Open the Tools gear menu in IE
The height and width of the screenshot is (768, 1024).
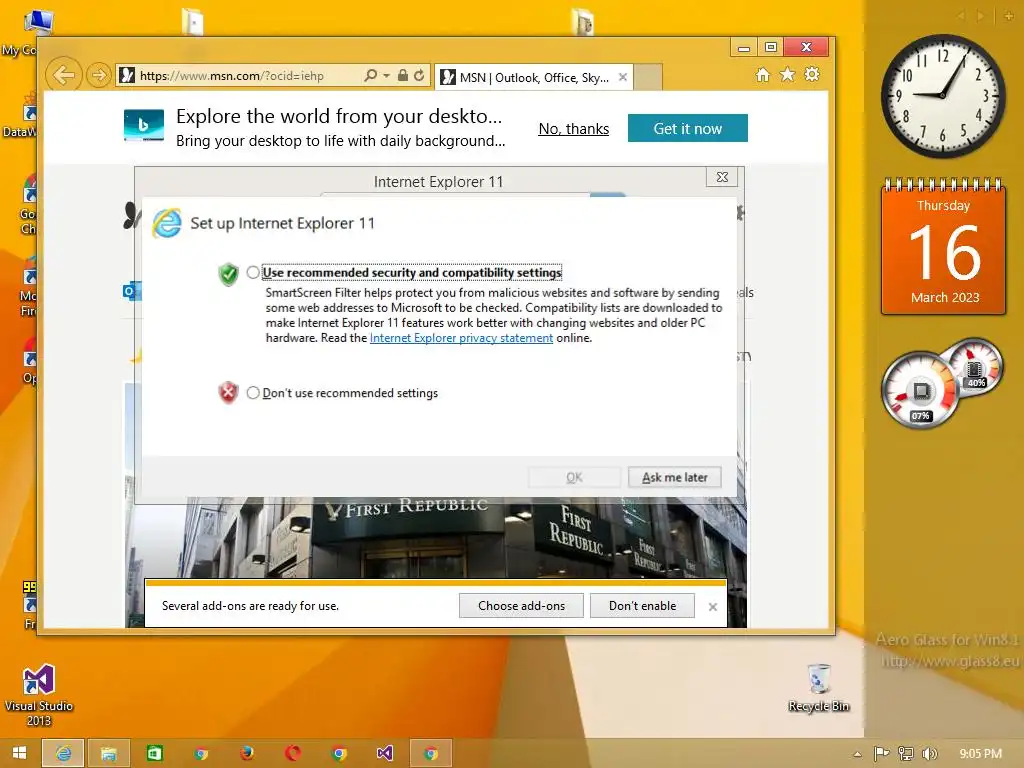812,74
